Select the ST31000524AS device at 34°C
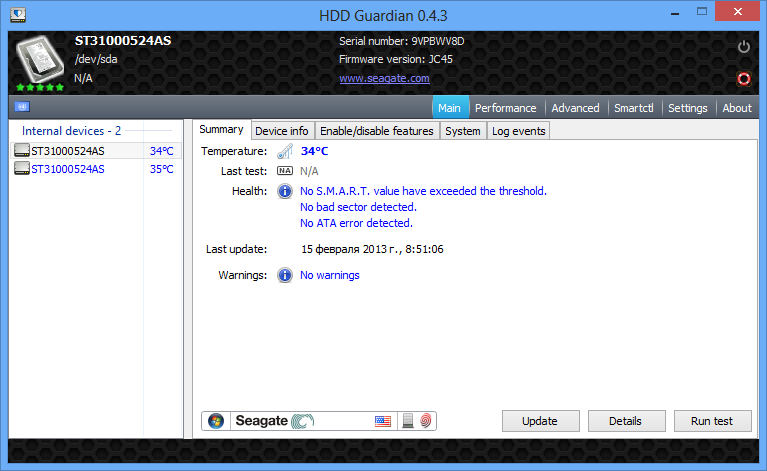Viewport: 767px width, 471px height. click(x=96, y=151)
